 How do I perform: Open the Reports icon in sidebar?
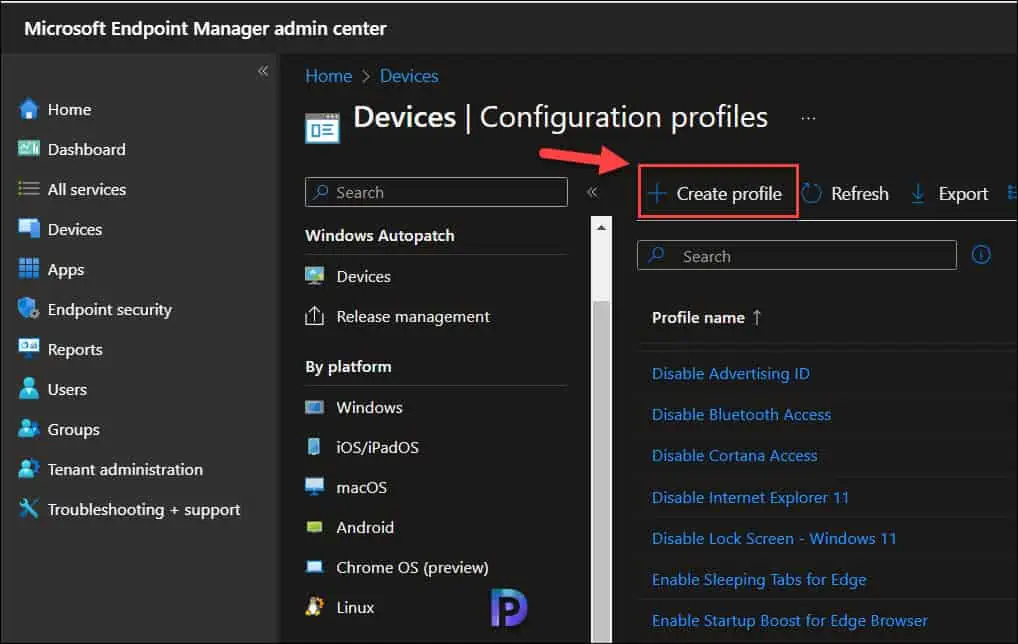coord(29,349)
